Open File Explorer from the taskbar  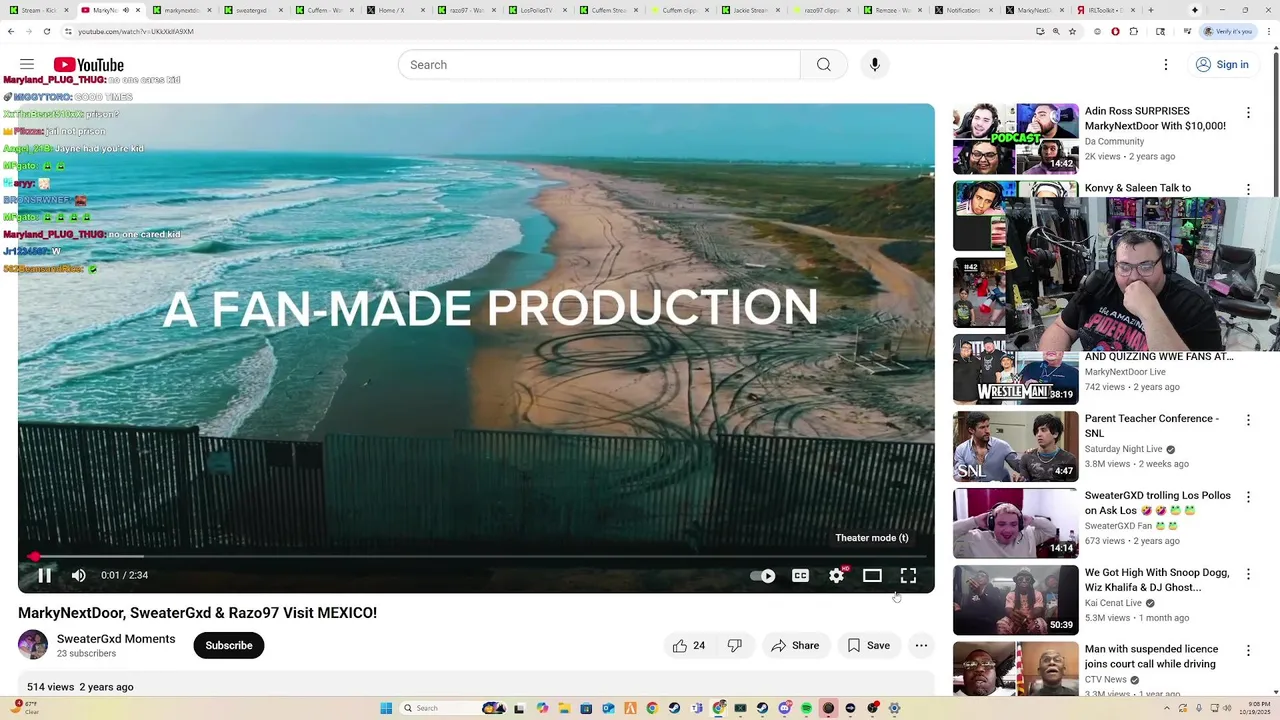point(564,708)
